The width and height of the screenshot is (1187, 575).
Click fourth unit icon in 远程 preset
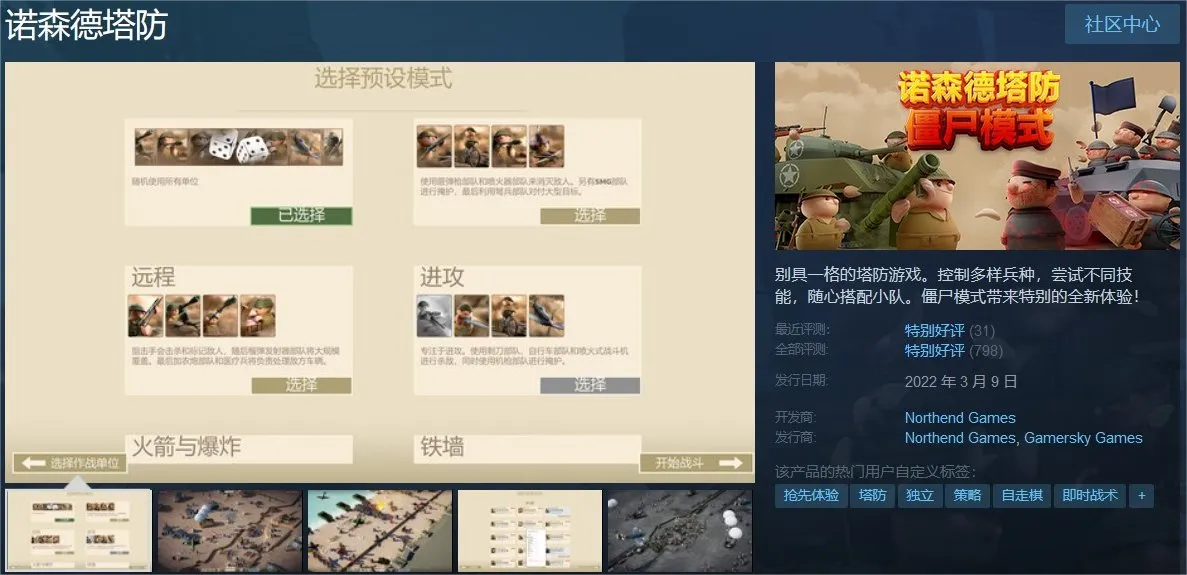coord(257,315)
